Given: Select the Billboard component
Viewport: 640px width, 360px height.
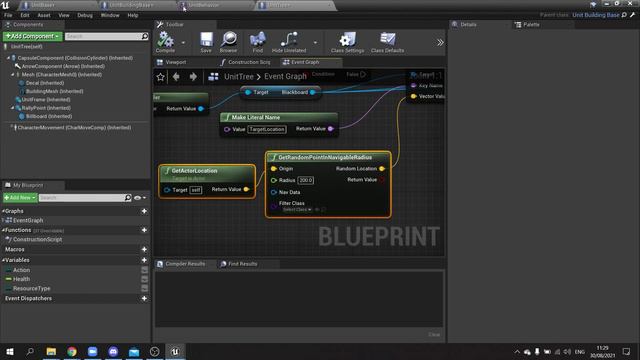Looking at the screenshot, I should pyautogui.click(x=49, y=116).
